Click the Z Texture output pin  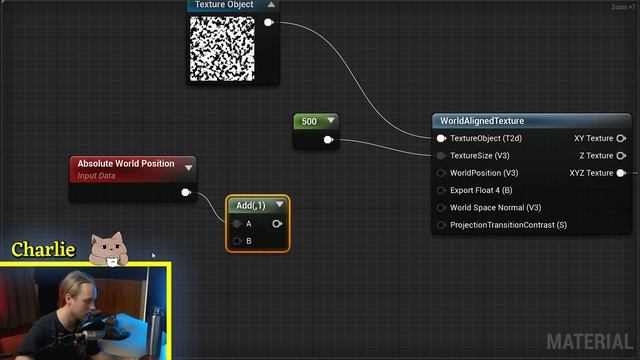pyautogui.click(x=621, y=156)
